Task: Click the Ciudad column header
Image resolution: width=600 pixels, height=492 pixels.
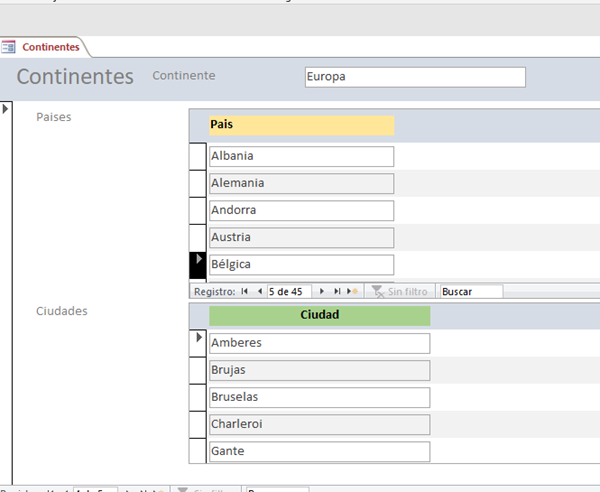Action: point(320,315)
